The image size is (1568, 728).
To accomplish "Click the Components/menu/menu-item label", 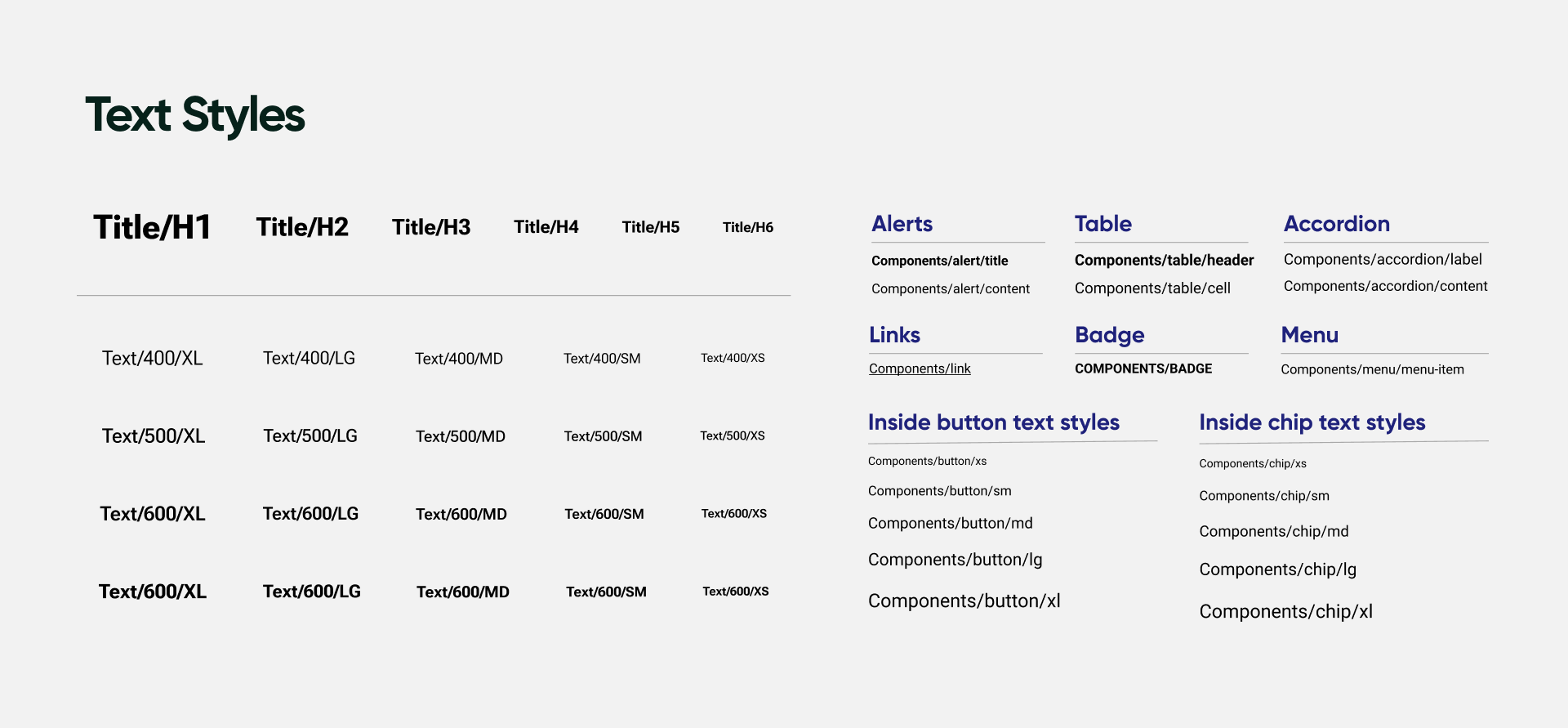I will pyautogui.click(x=1372, y=369).
